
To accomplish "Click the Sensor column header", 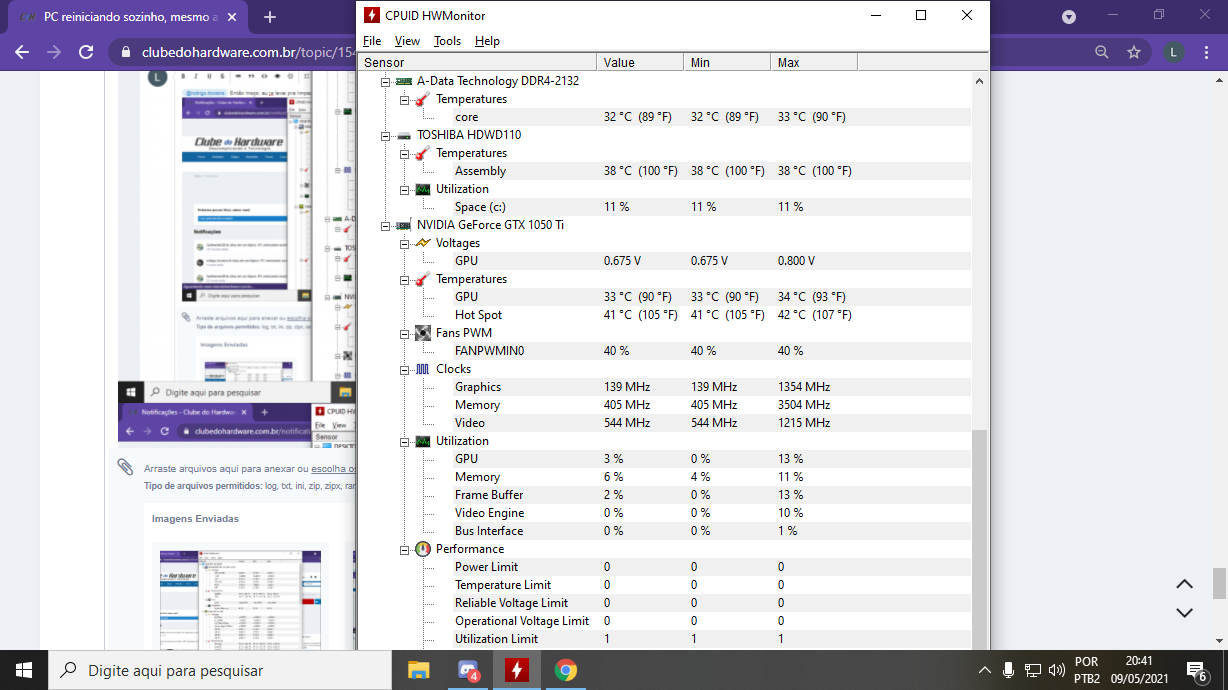I will pos(477,62).
